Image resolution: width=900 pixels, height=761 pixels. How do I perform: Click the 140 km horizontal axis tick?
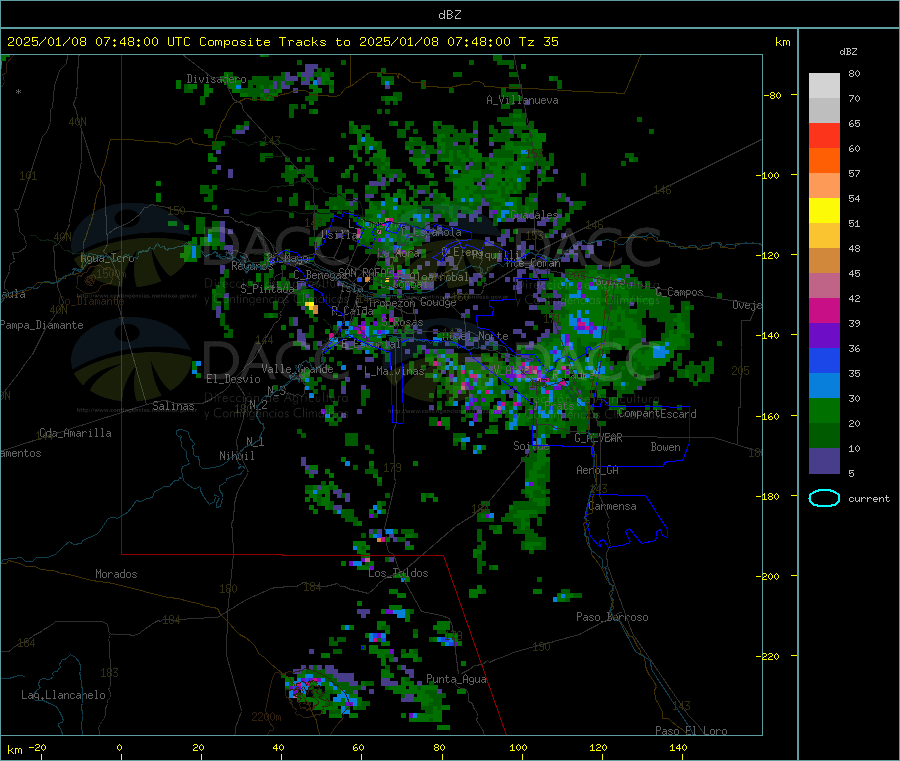(678, 747)
